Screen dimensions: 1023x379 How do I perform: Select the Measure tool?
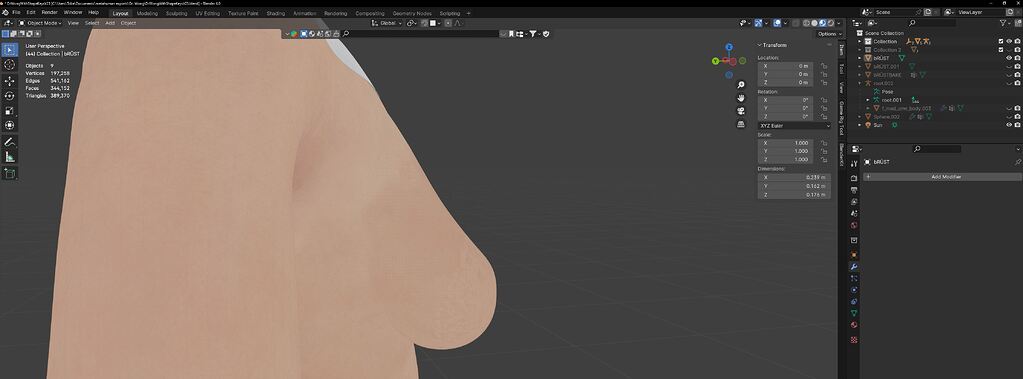click(x=10, y=157)
